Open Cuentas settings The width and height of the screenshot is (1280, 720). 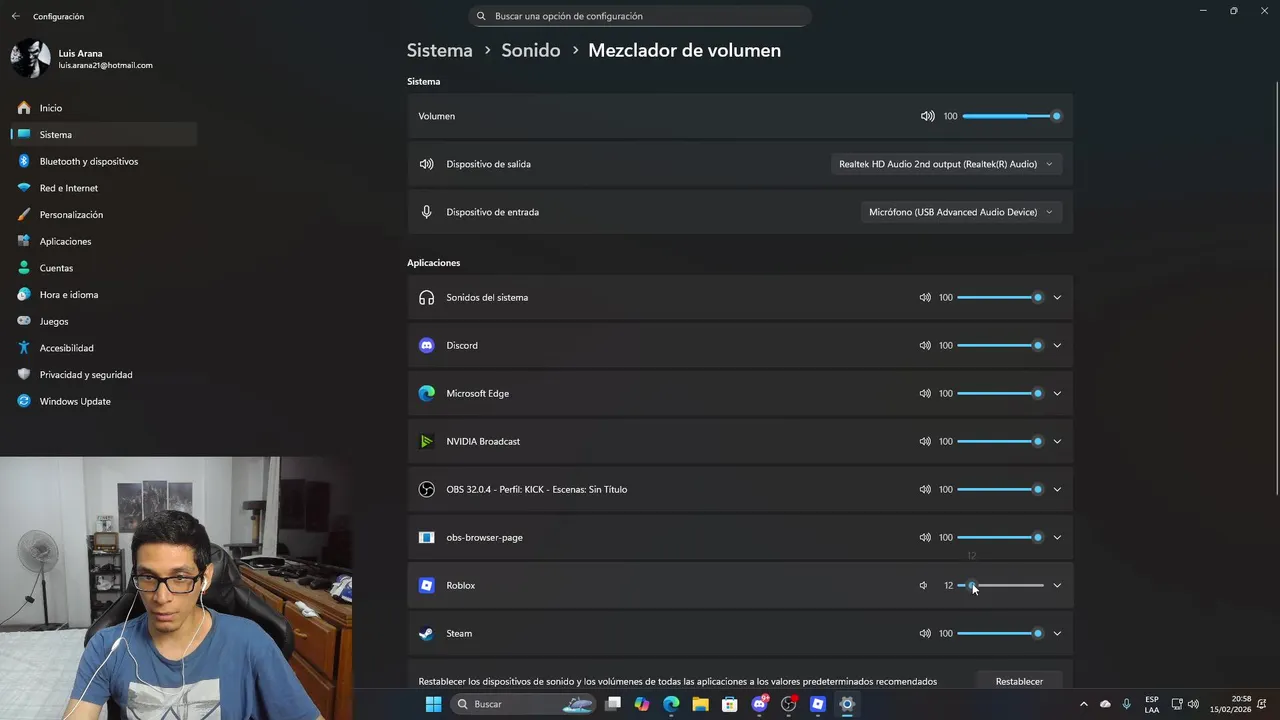pos(103,268)
